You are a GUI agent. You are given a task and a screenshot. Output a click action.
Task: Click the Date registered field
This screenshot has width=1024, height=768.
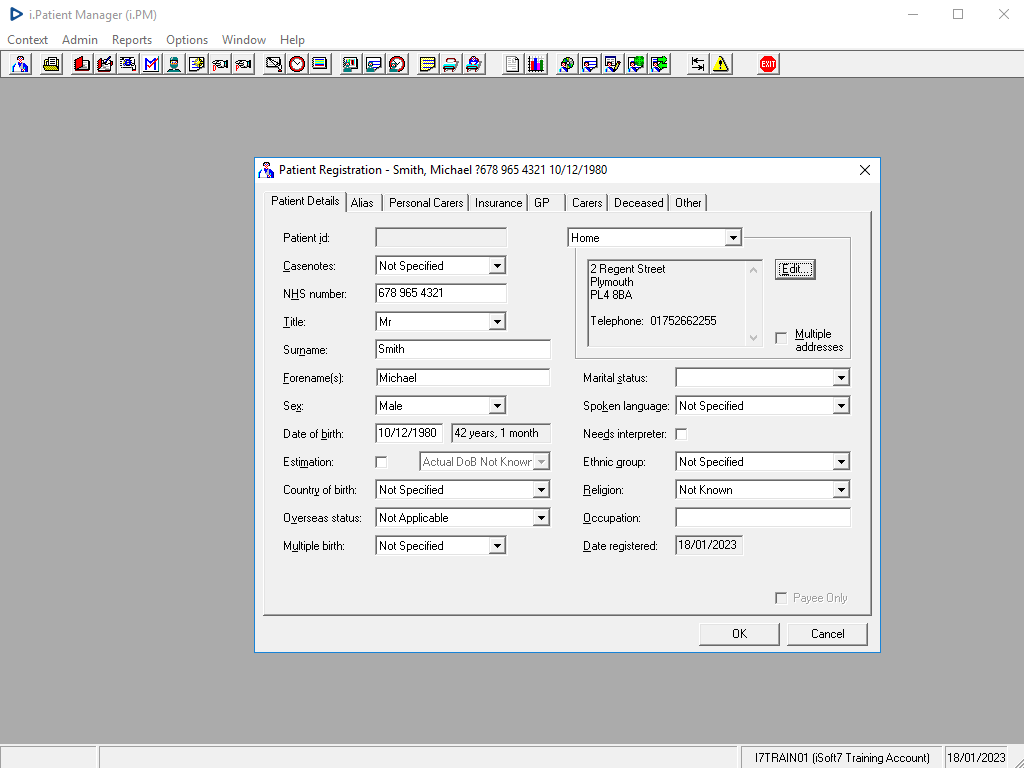709,545
